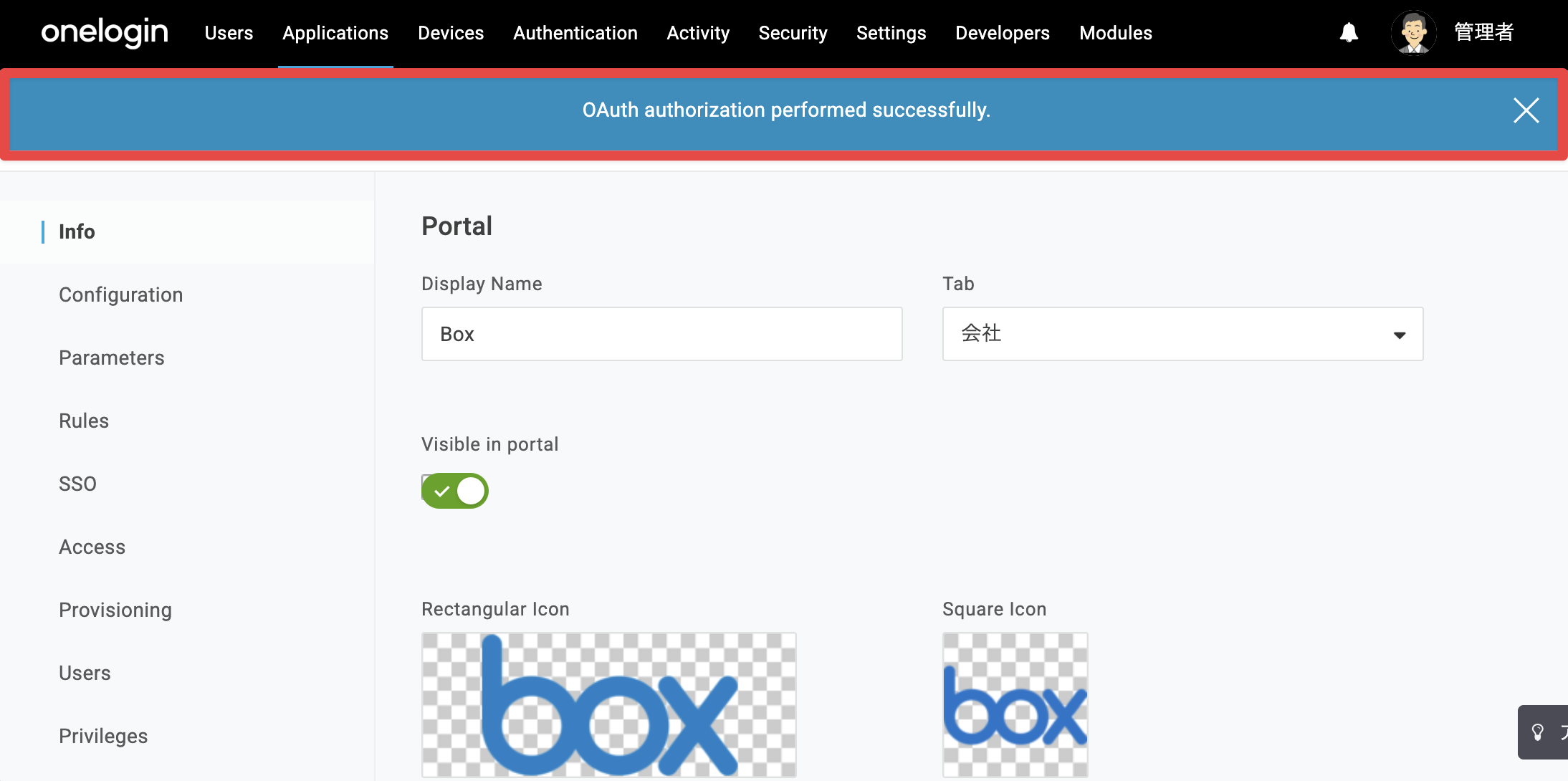
Task: Go to the Privileges sidebar tab
Action: click(103, 736)
